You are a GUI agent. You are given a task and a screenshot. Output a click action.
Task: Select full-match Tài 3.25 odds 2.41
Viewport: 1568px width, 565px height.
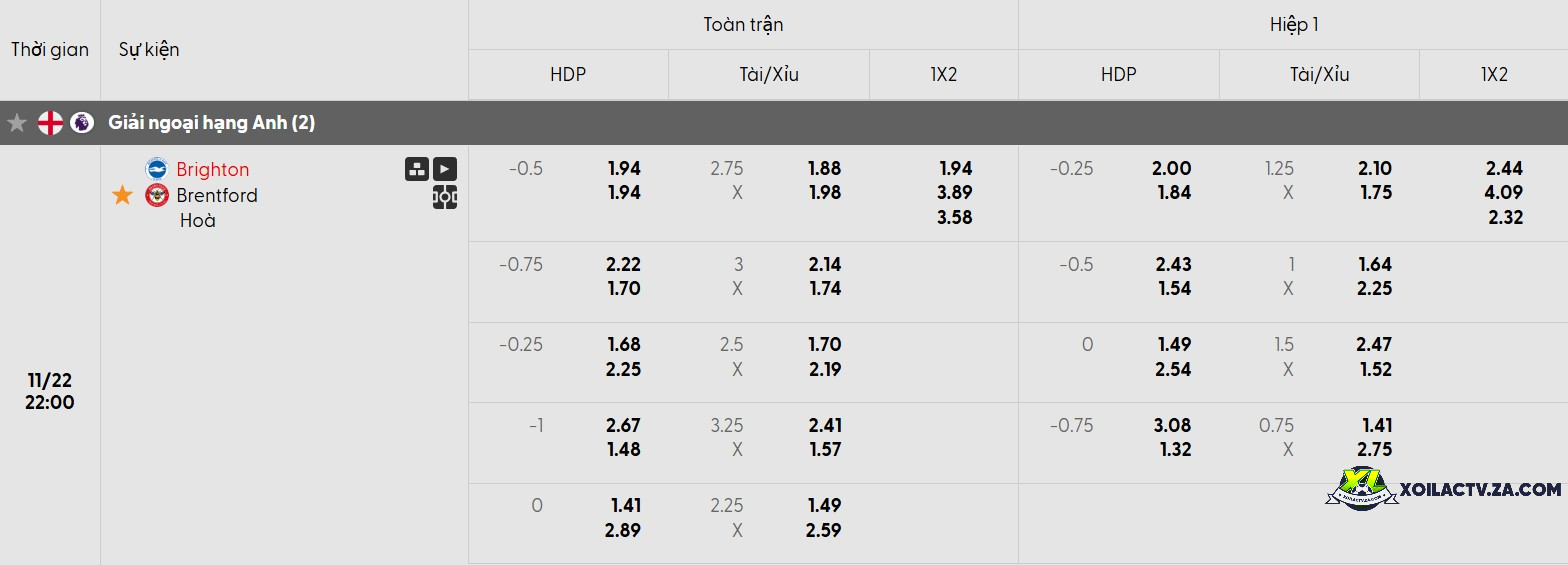pyautogui.click(x=825, y=425)
